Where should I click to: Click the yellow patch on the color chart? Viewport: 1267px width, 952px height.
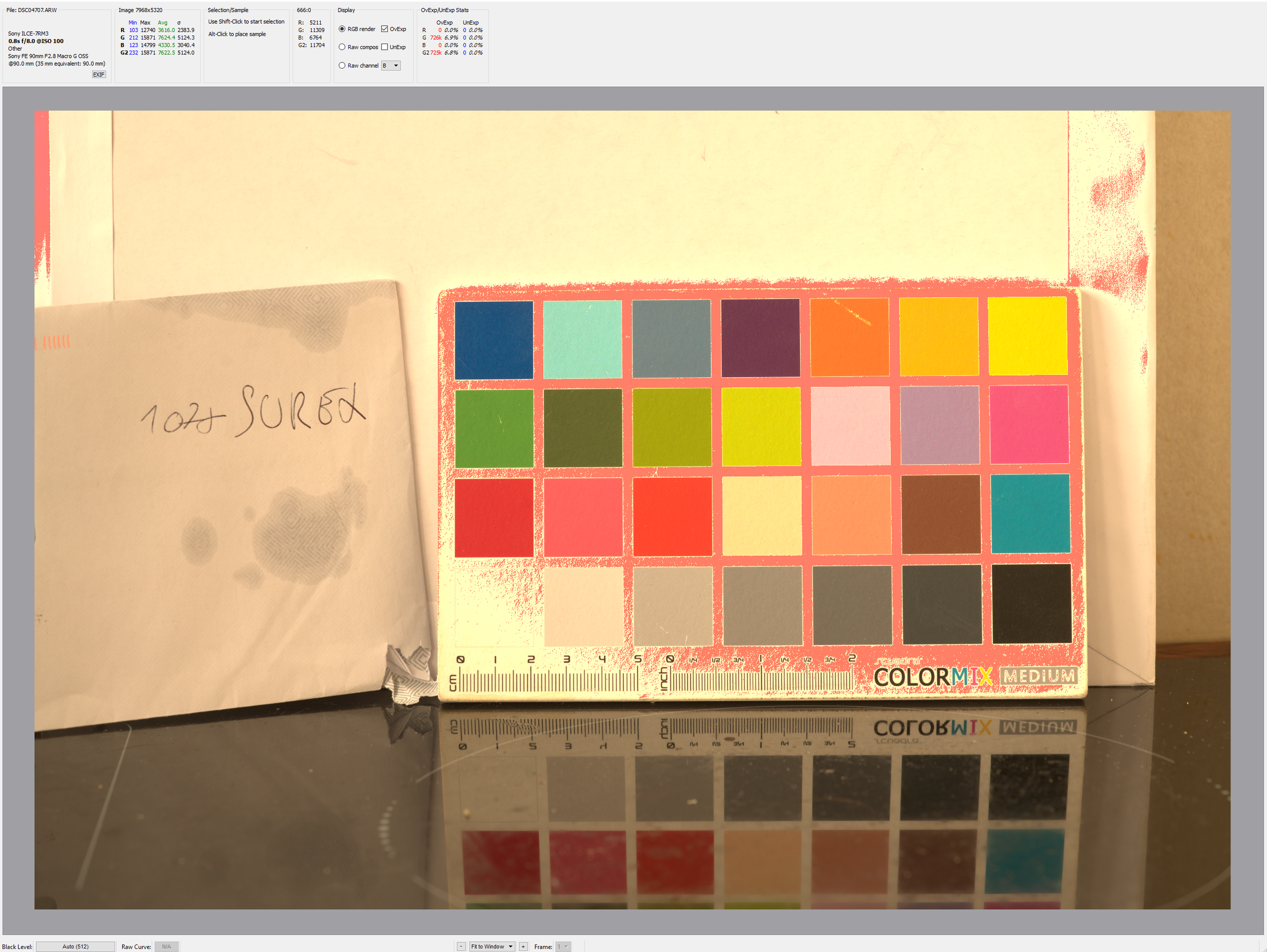coord(1027,336)
